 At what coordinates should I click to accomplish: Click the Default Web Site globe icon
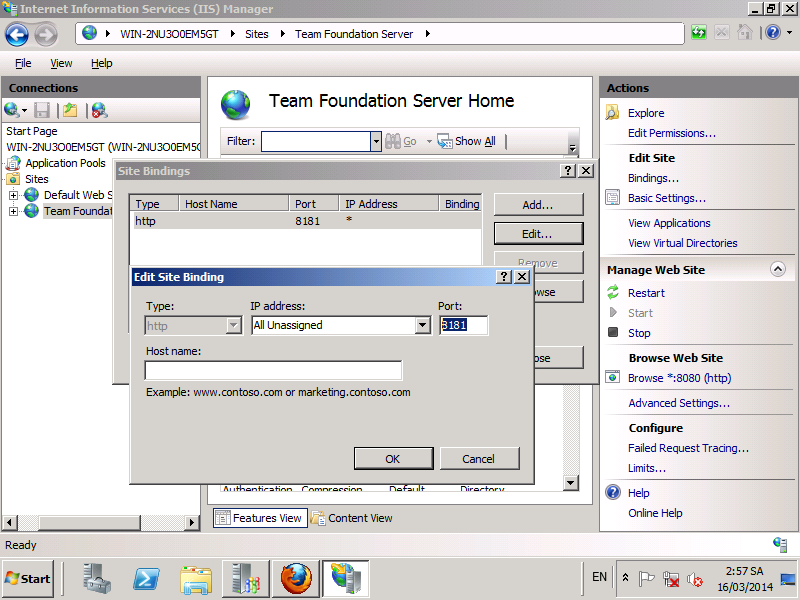[31, 195]
